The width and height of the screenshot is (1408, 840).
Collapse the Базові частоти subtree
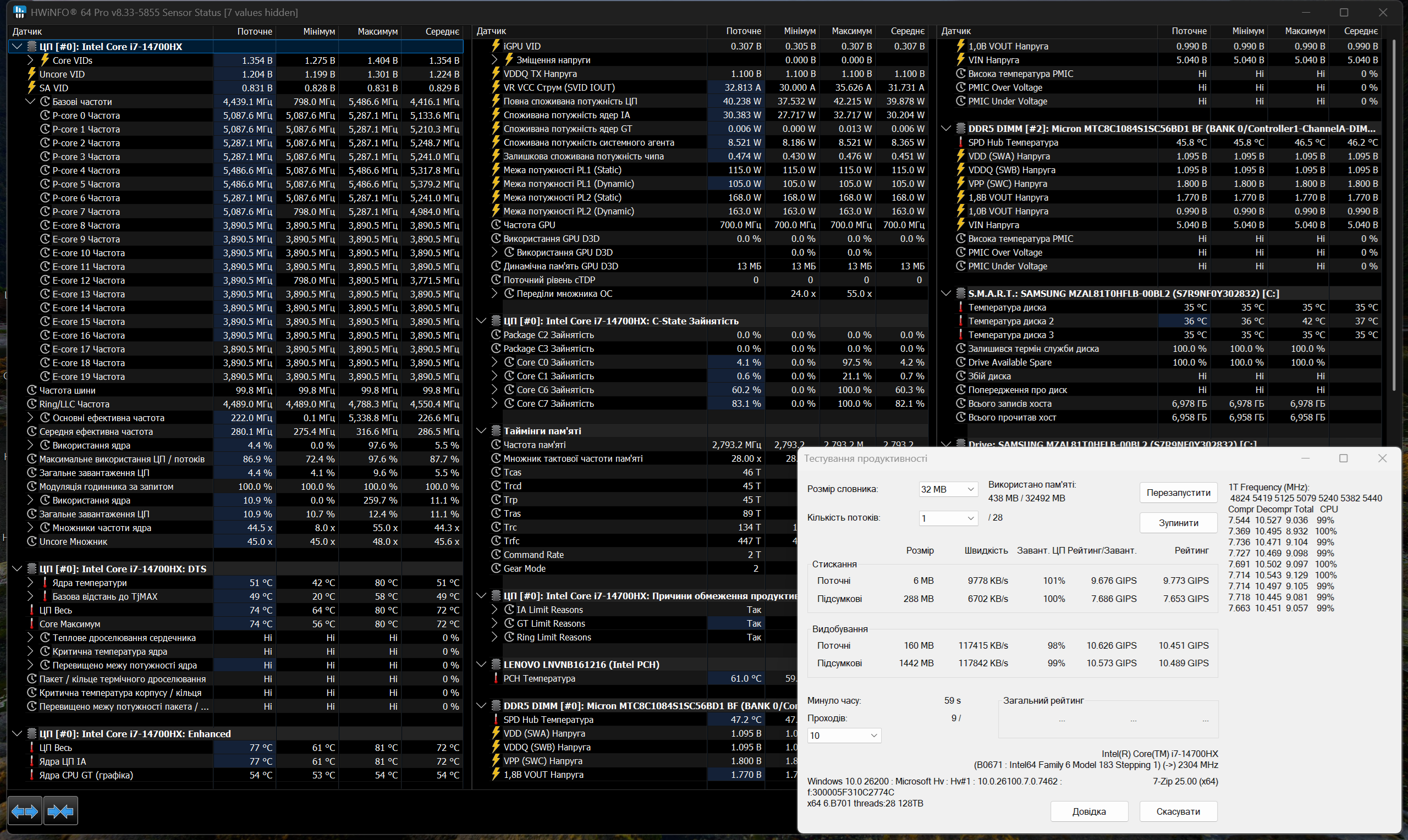31,102
